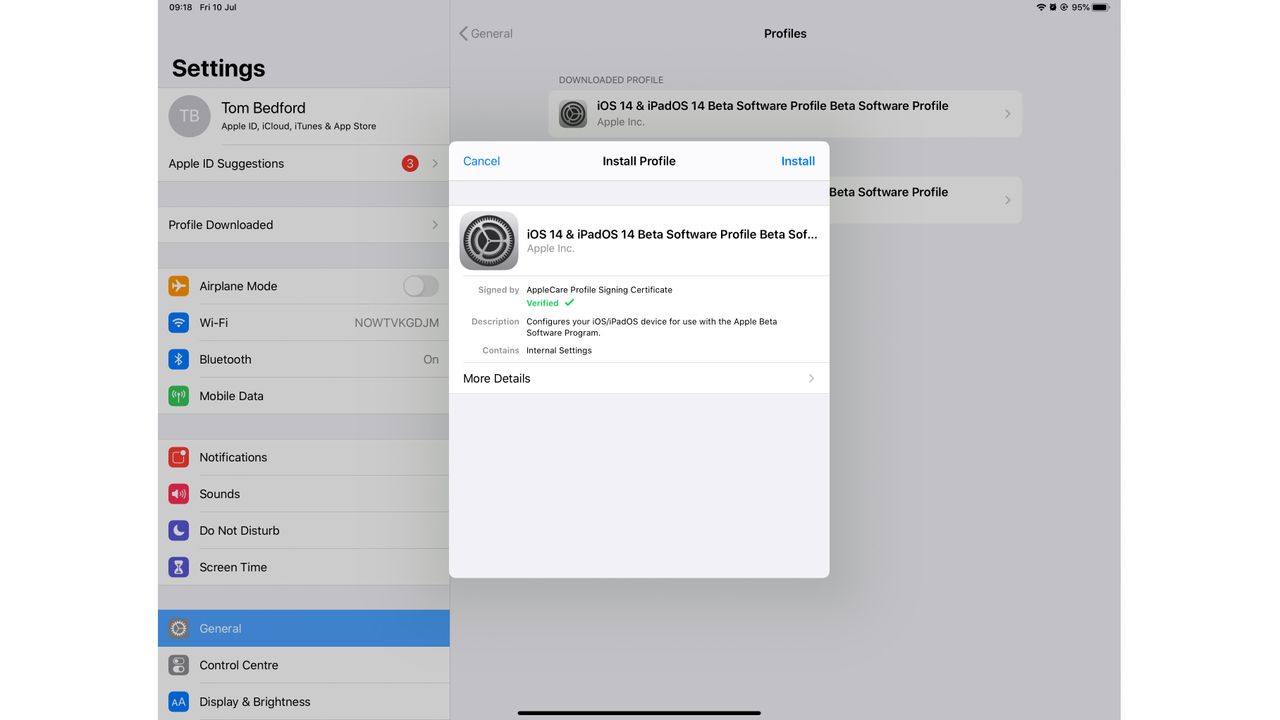
Task: Tap the Display & Brightness AA icon
Action: 179,702
